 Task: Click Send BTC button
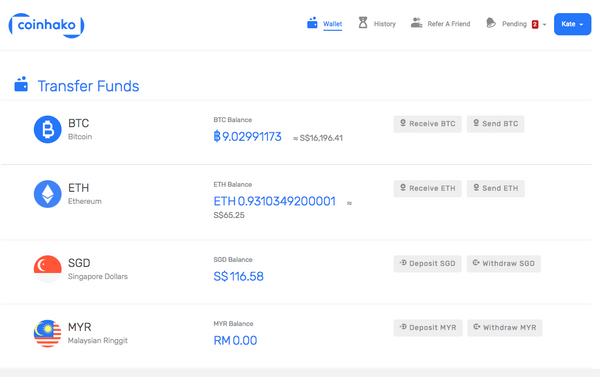496,124
